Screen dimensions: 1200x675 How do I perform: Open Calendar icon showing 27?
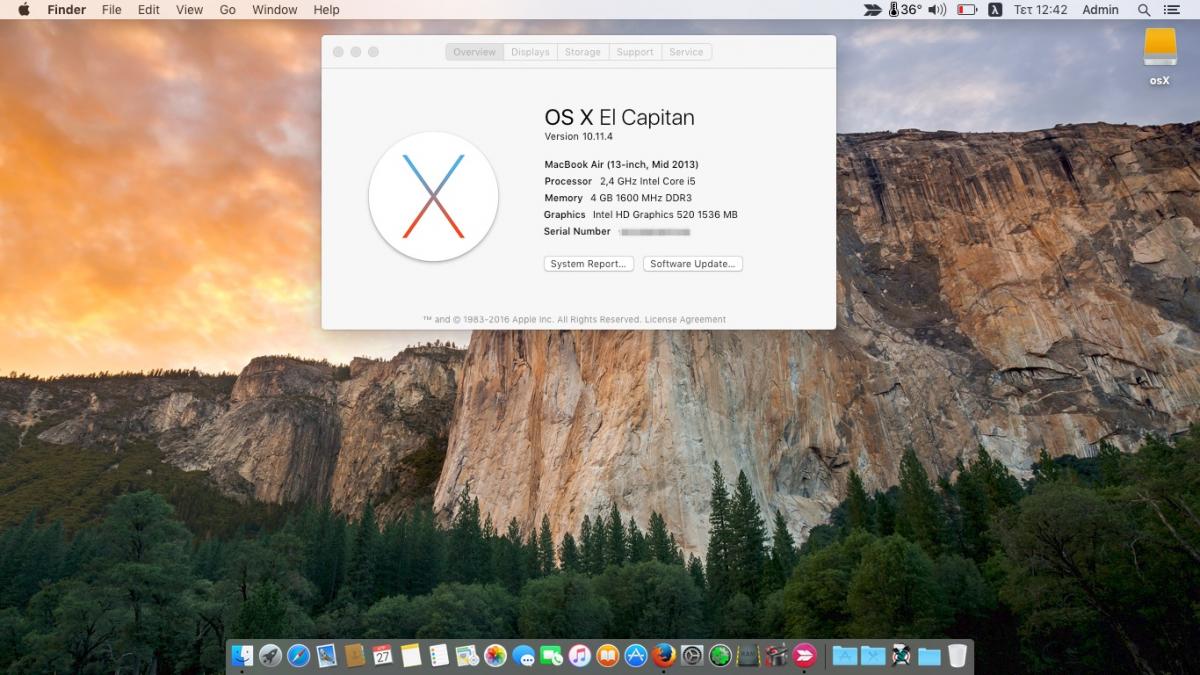coord(382,656)
